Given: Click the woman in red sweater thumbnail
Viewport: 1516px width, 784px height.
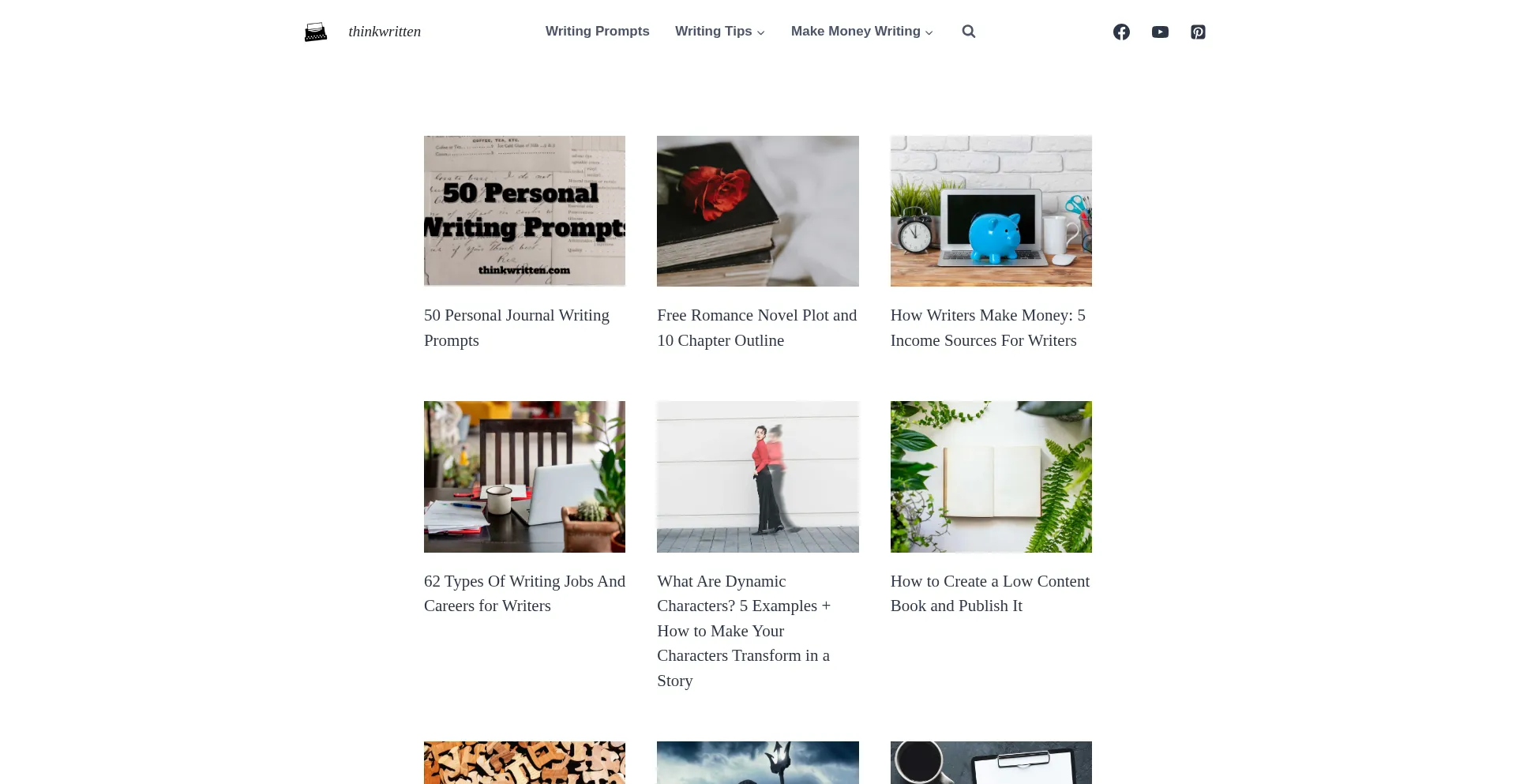Looking at the screenshot, I should (758, 477).
